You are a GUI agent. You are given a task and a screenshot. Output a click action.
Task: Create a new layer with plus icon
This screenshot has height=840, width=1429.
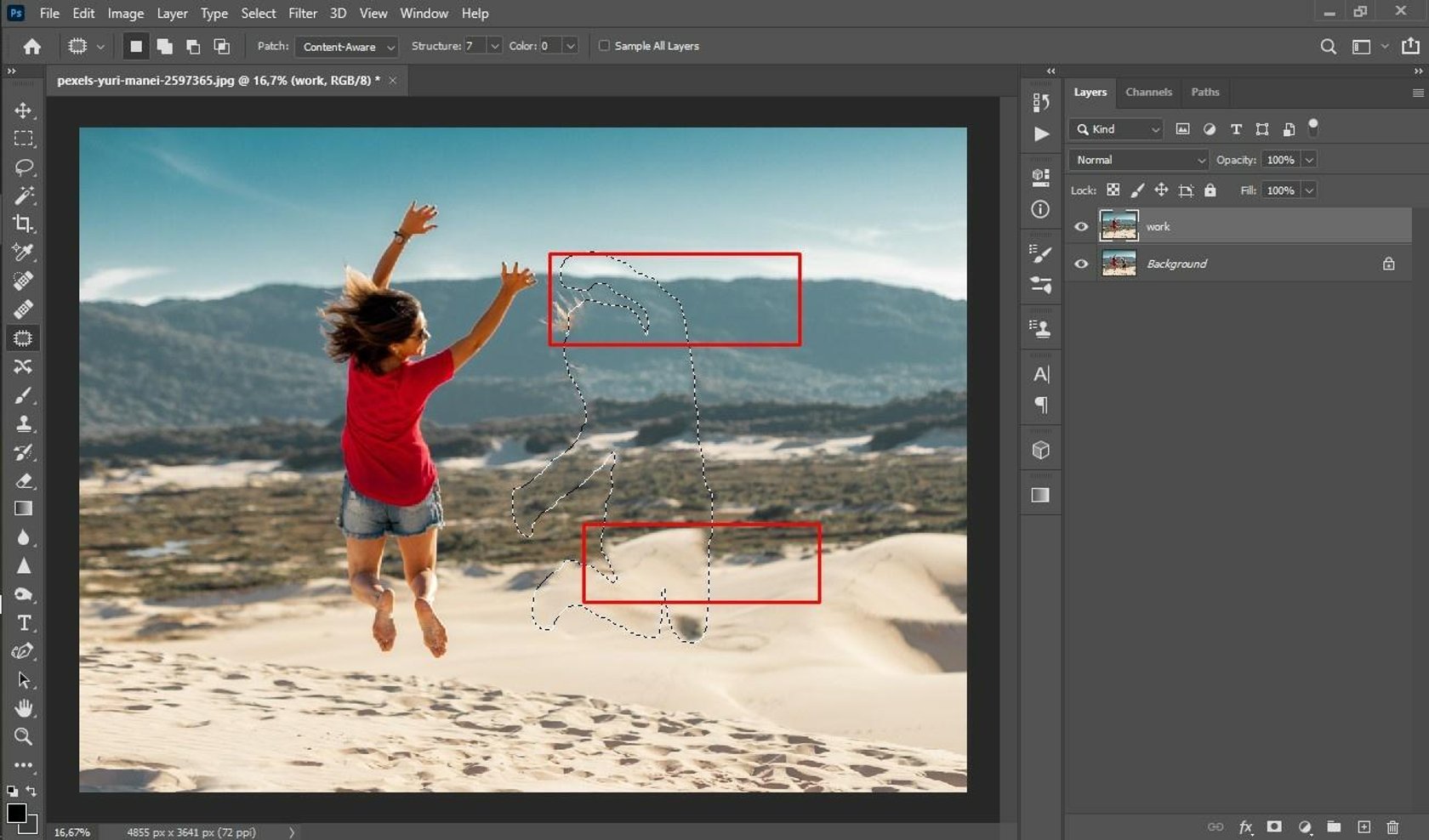[1364, 826]
